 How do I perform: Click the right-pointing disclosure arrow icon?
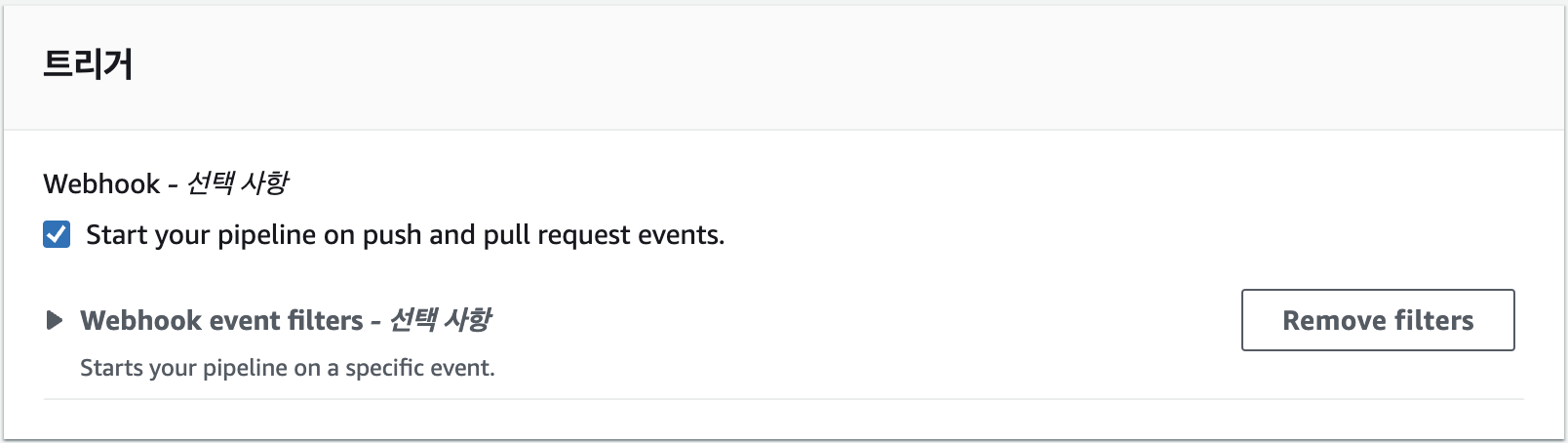pos(55,320)
